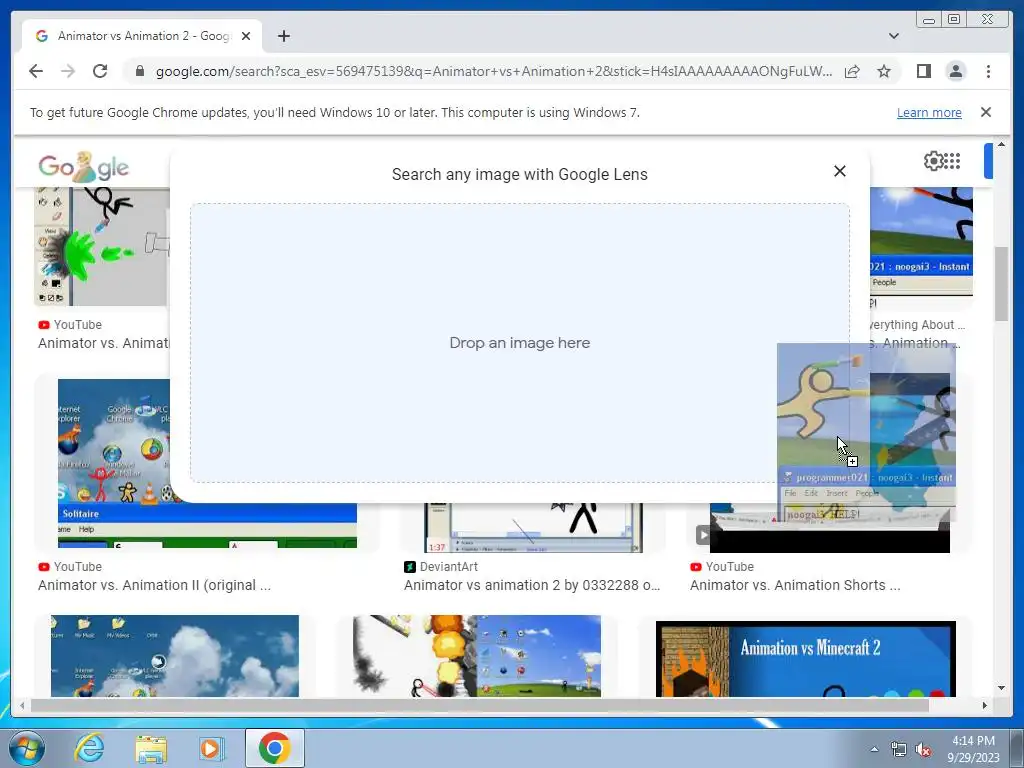The width and height of the screenshot is (1024, 768).
Task: Share this page from address bar
Action: pos(852,71)
